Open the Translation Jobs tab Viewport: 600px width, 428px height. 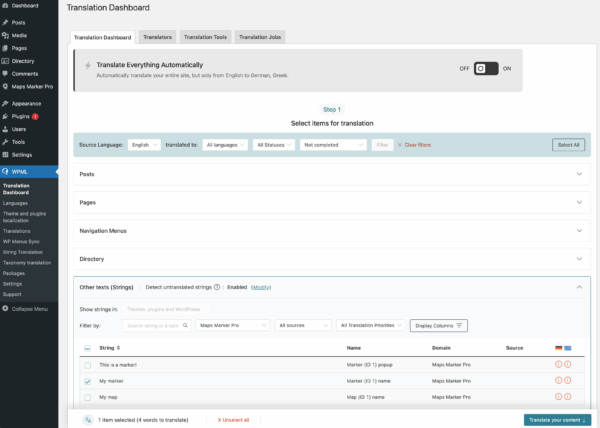click(x=259, y=37)
